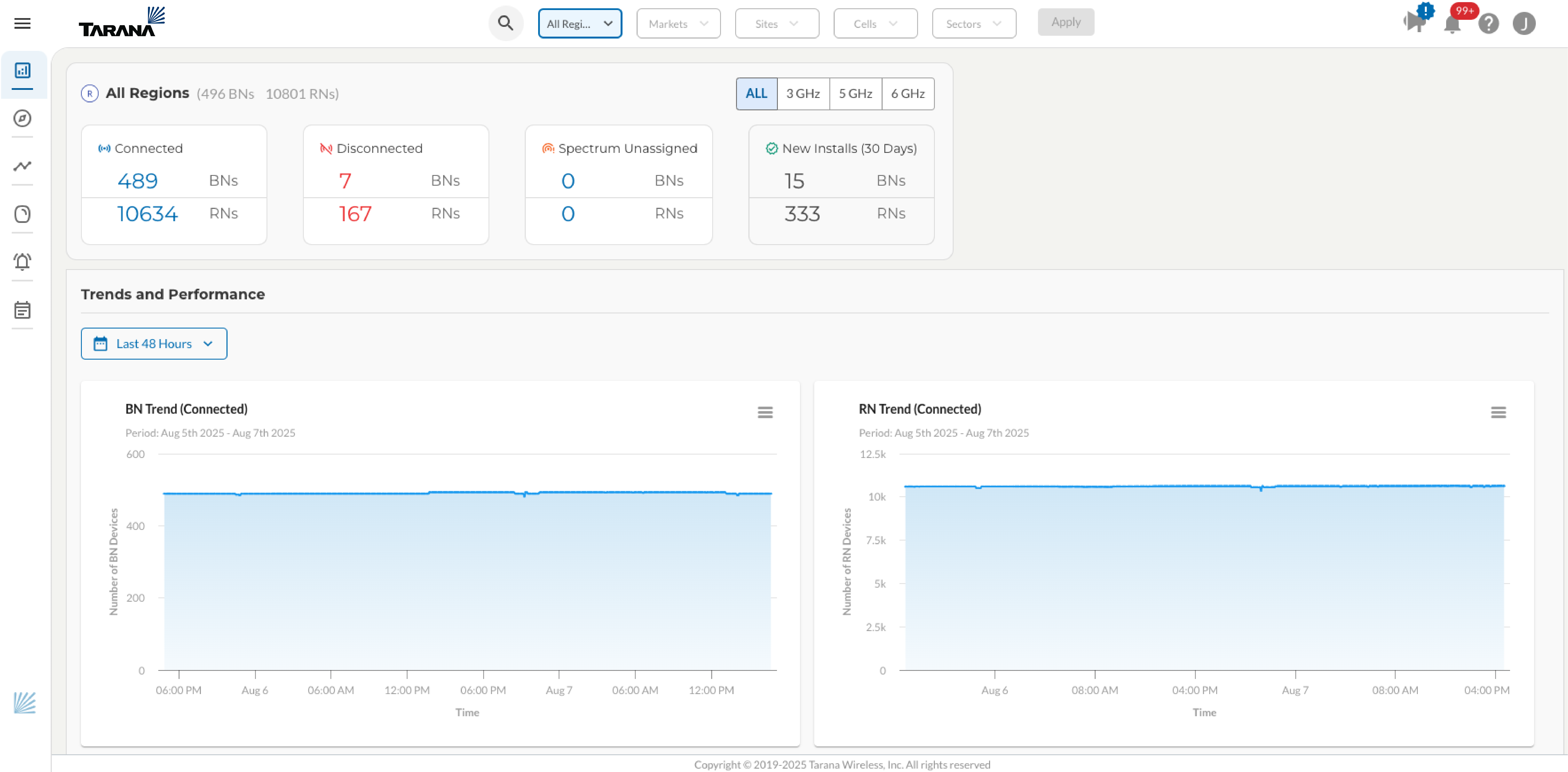Select the dashboard sidebar icon
1568x772 pixels.
23,70
